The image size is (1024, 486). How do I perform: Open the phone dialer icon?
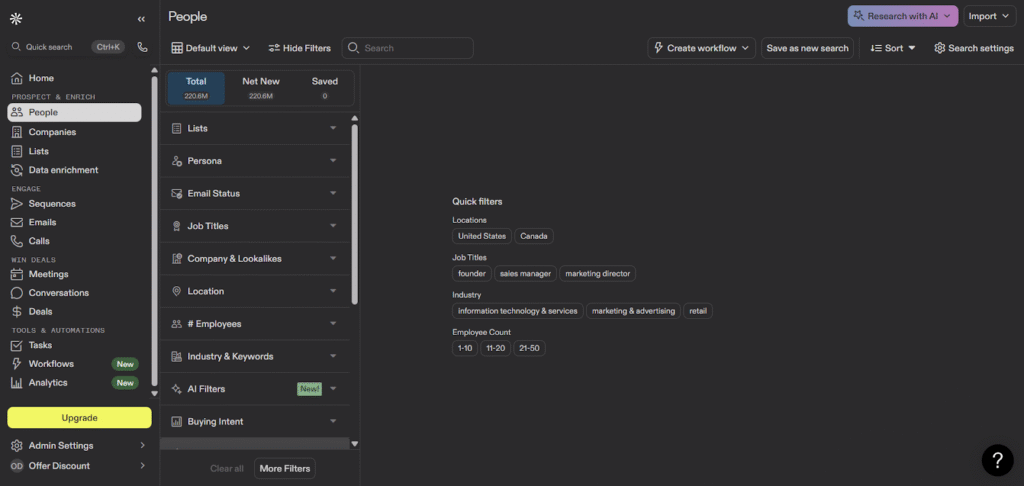coord(142,47)
